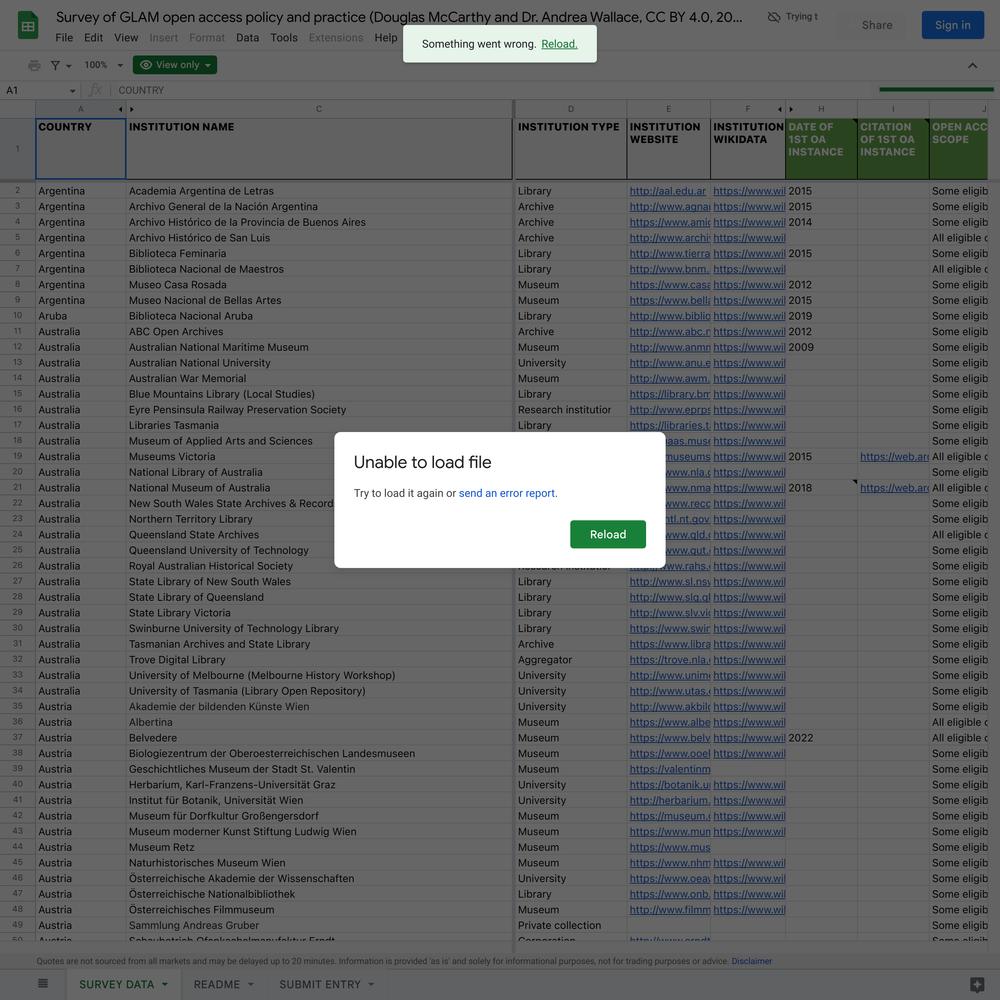The width and height of the screenshot is (1000, 1000).
Task: Click the offline cloud status icon
Action: click(x=774, y=17)
